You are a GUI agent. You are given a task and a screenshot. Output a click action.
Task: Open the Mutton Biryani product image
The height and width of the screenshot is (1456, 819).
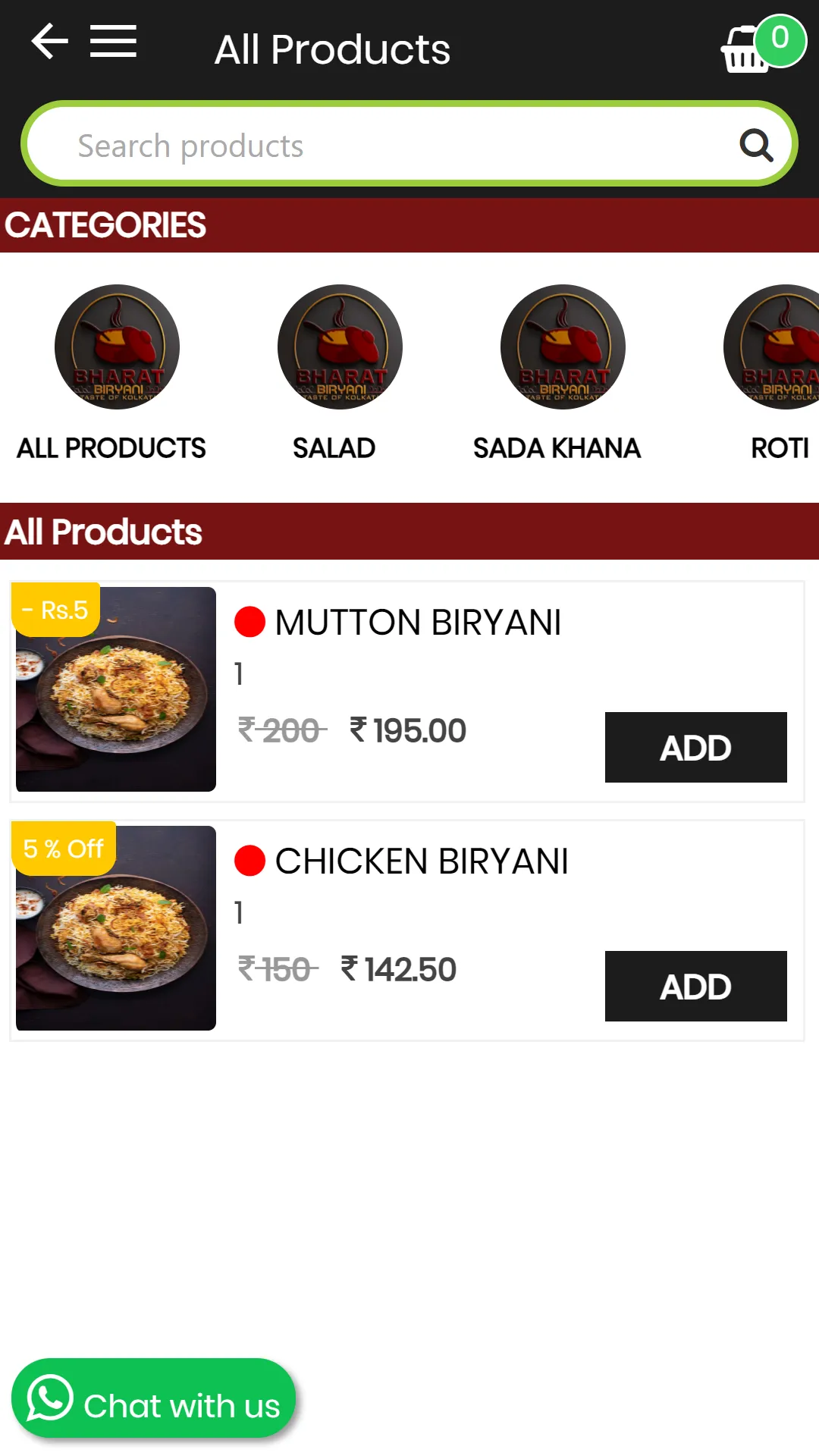[x=116, y=689]
